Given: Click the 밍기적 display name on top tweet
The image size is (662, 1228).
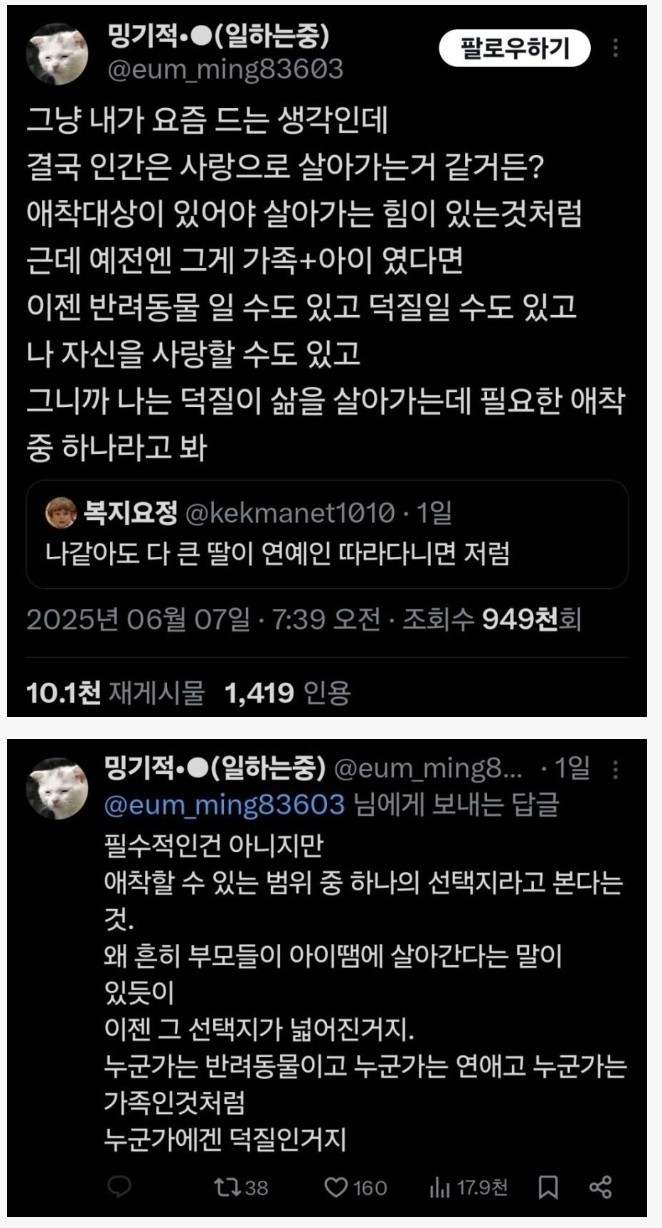Looking at the screenshot, I should click(x=217, y=37).
